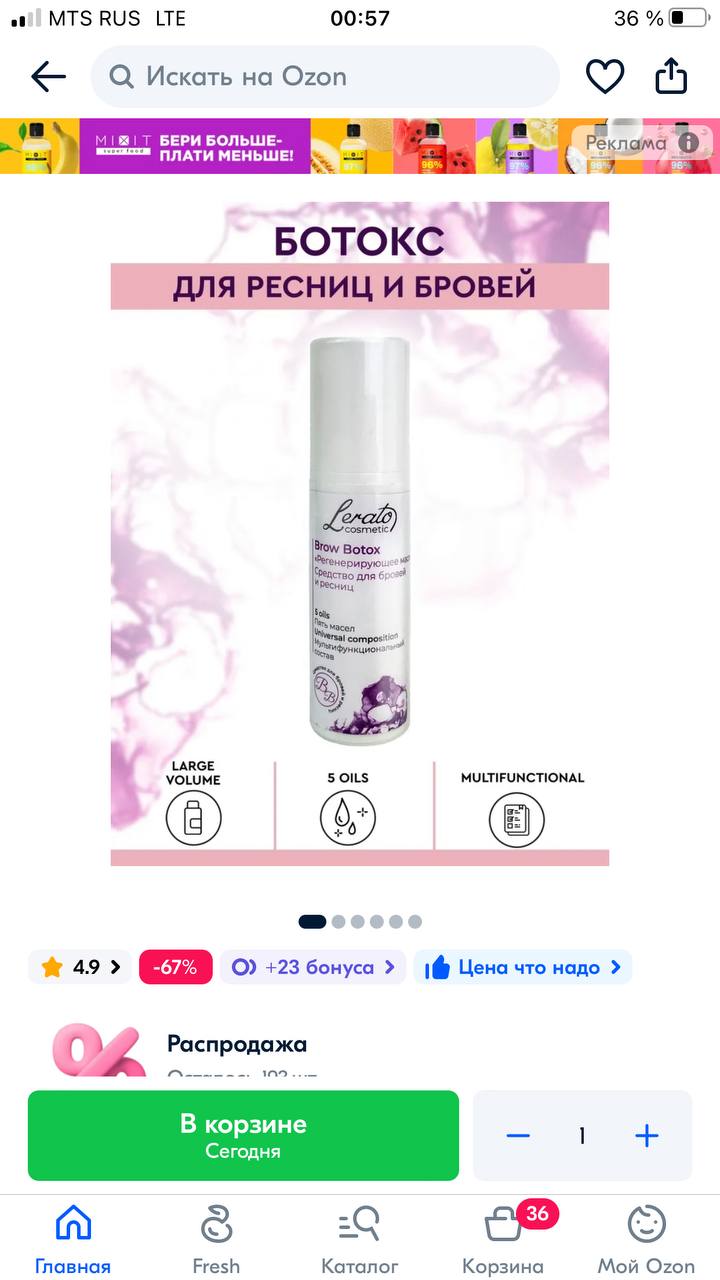Screen dimensions: 720x1280
Task: Tap the back arrow icon
Action: [48, 76]
